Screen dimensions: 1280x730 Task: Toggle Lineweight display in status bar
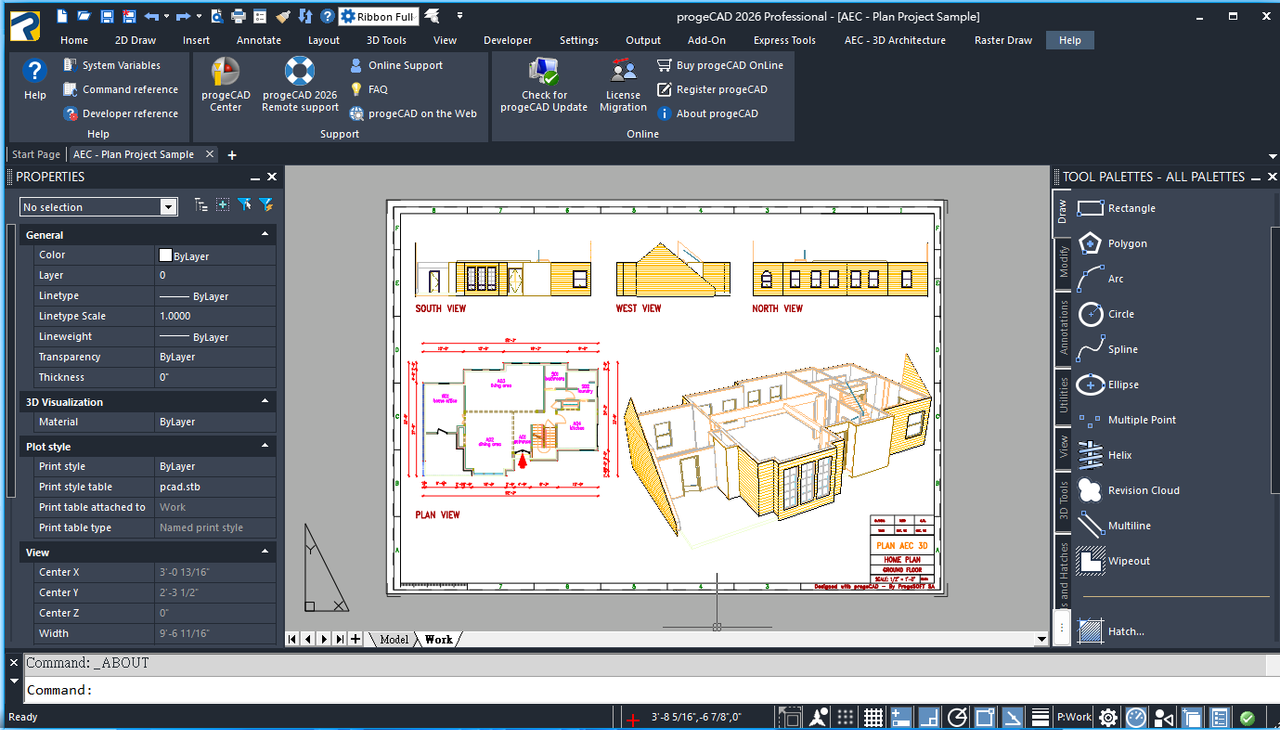(1041, 717)
